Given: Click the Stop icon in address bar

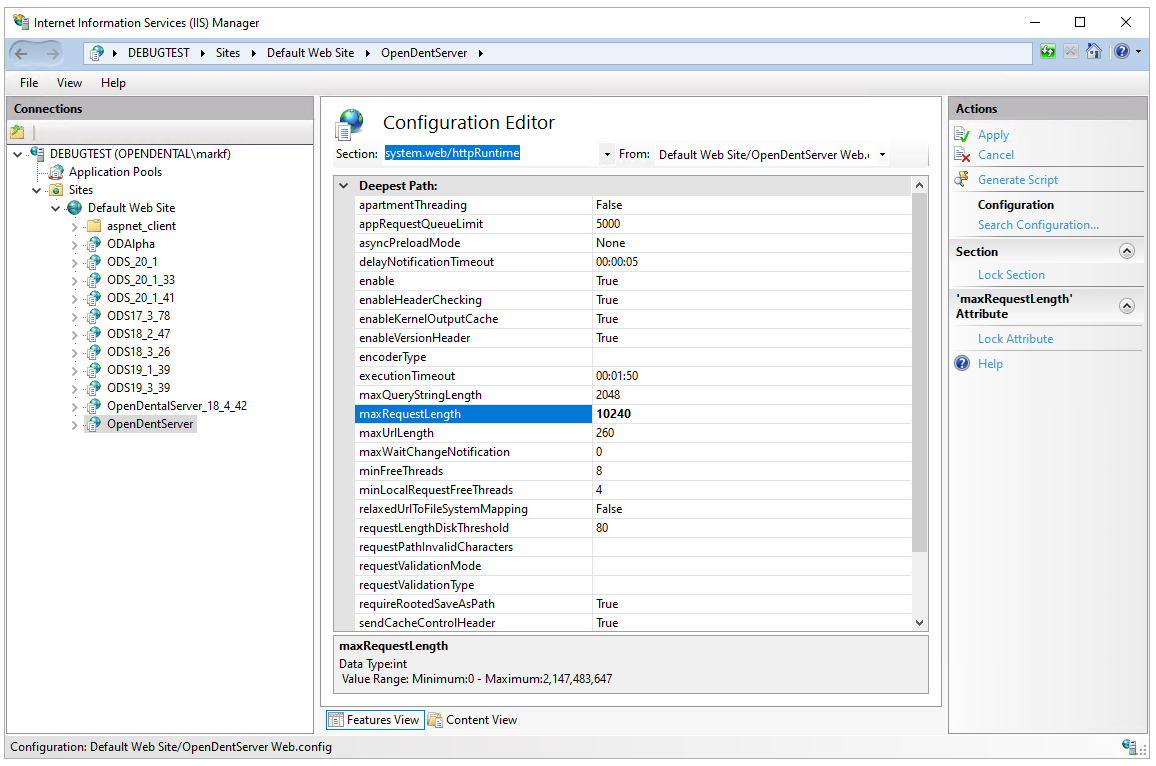Looking at the screenshot, I should pyautogui.click(x=1071, y=52).
